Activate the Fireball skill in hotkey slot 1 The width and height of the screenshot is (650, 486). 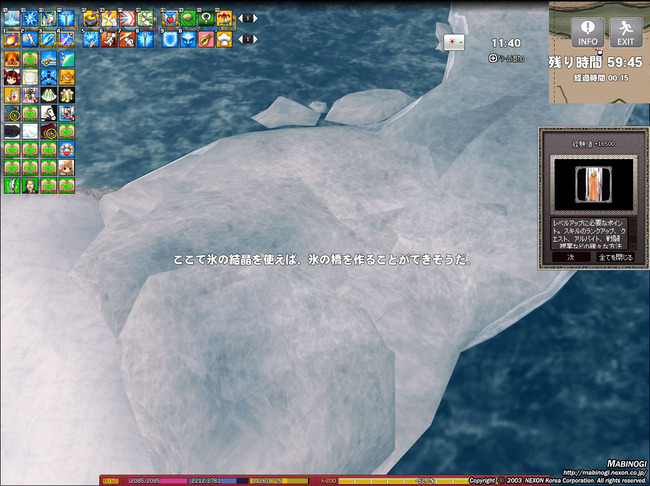[x=12, y=40]
